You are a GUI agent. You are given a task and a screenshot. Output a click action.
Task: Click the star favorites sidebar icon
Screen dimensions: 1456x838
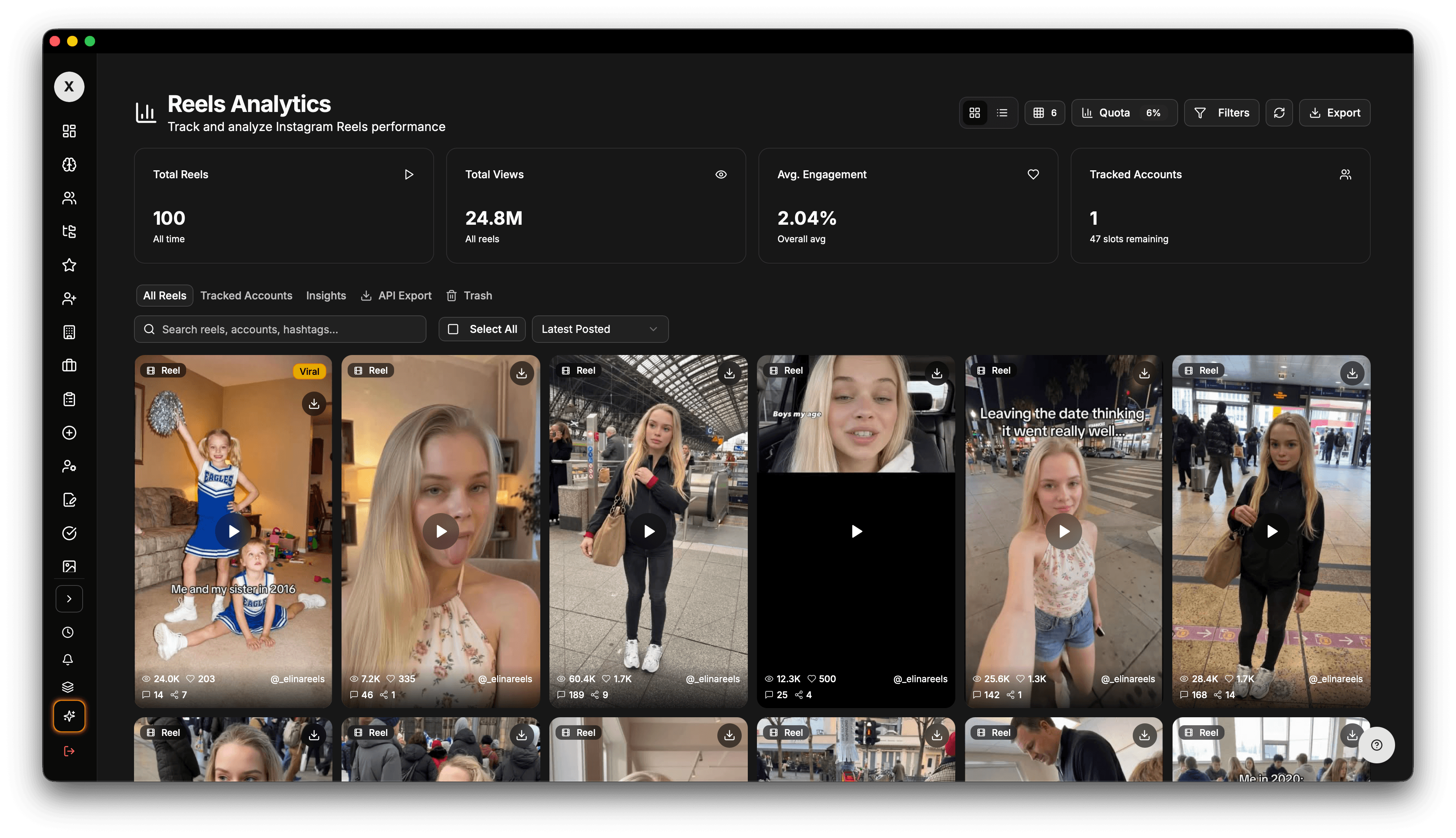pyautogui.click(x=69, y=265)
